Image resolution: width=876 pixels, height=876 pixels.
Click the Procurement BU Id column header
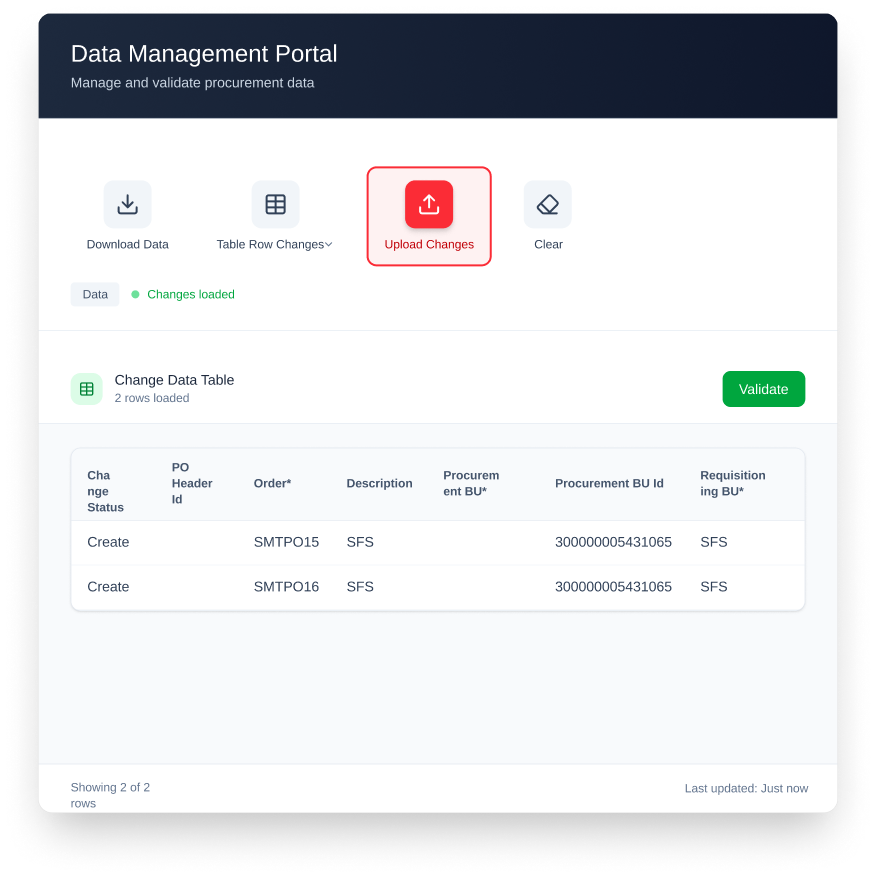(609, 484)
